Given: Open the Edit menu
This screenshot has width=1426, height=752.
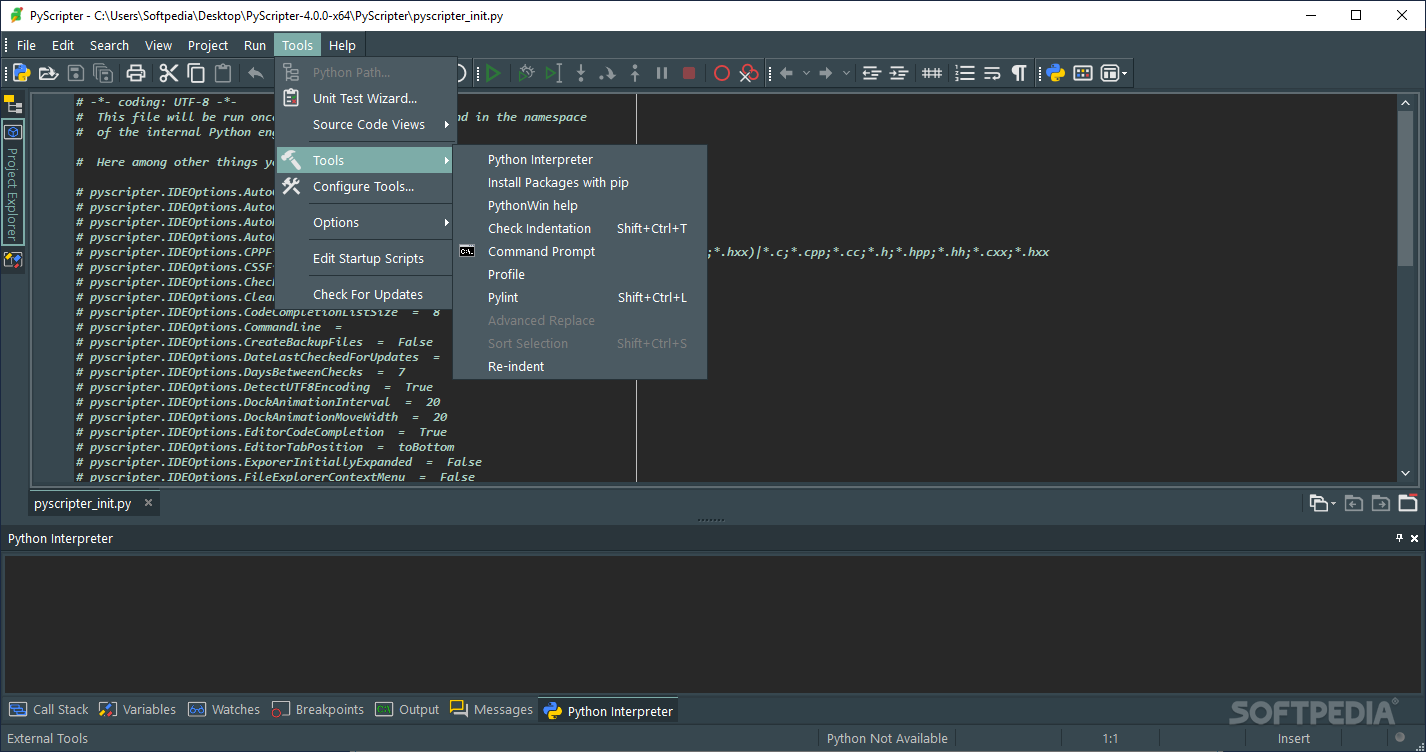Looking at the screenshot, I should click(63, 45).
